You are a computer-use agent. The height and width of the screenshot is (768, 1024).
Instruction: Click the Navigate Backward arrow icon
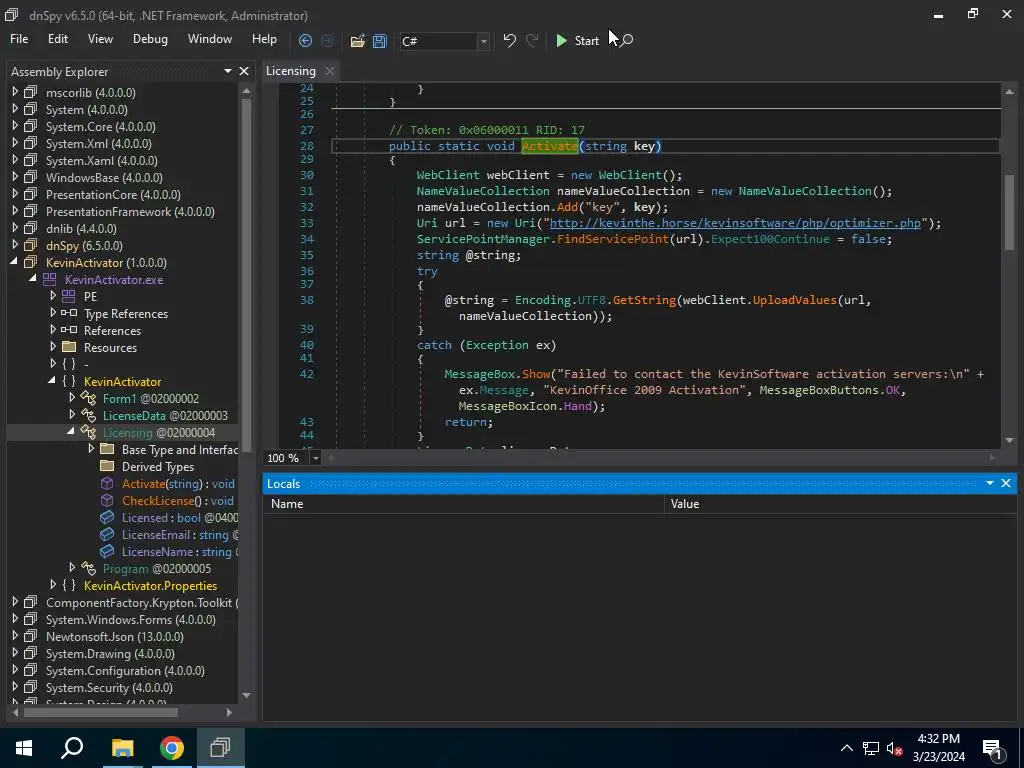pos(305,40)
